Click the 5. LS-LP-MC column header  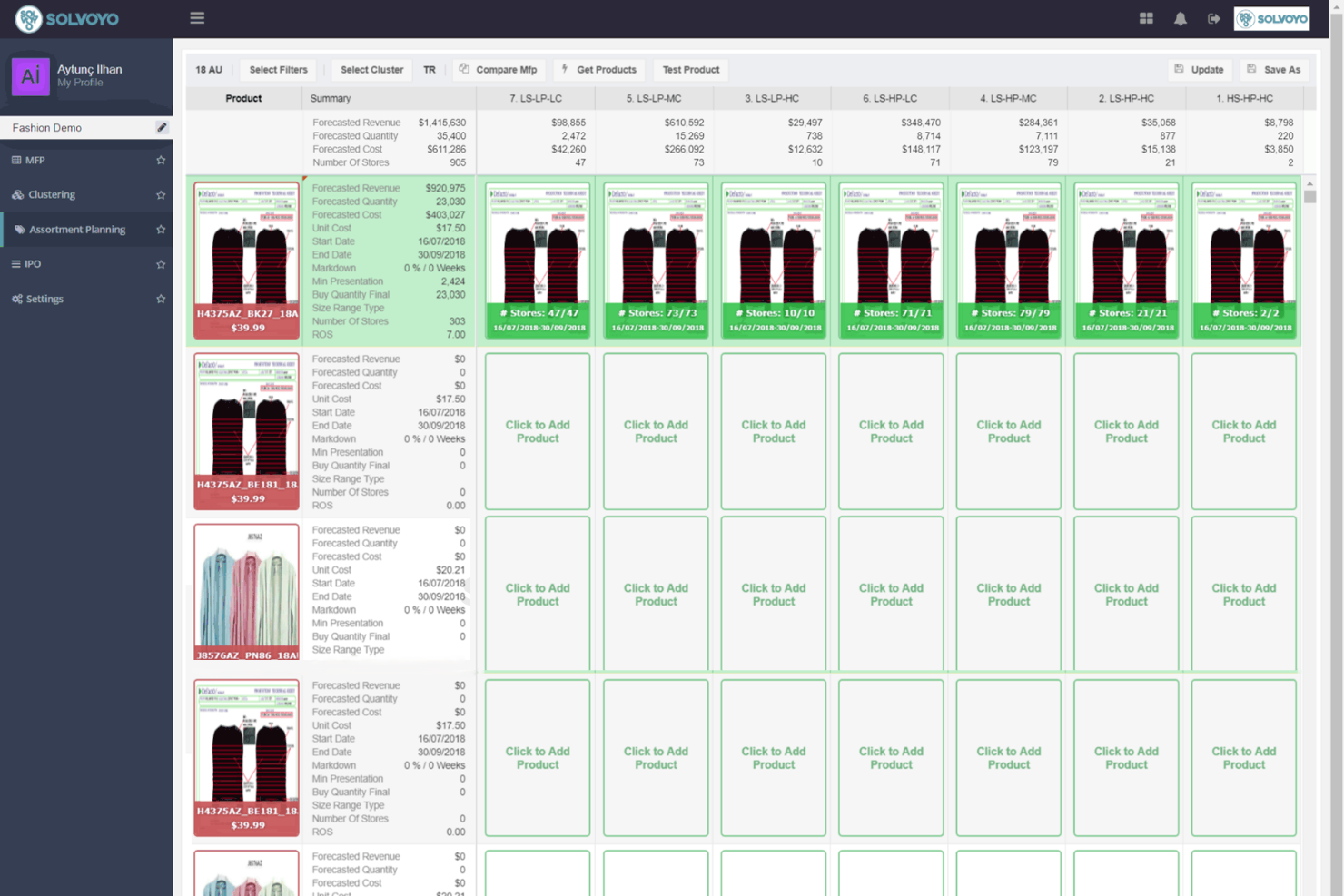coord(654,98)
